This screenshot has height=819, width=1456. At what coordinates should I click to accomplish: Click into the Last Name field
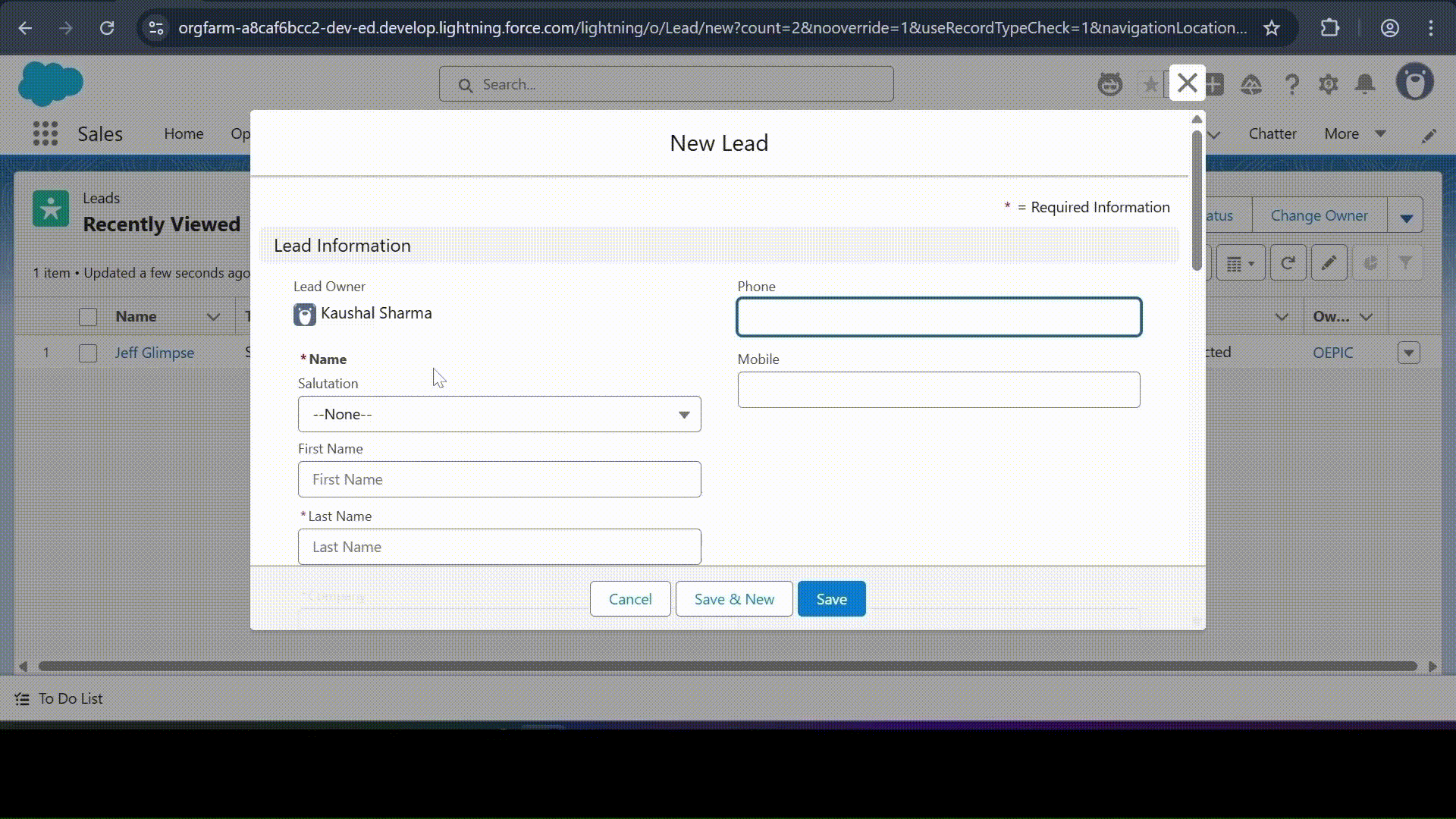click(499, 547)
